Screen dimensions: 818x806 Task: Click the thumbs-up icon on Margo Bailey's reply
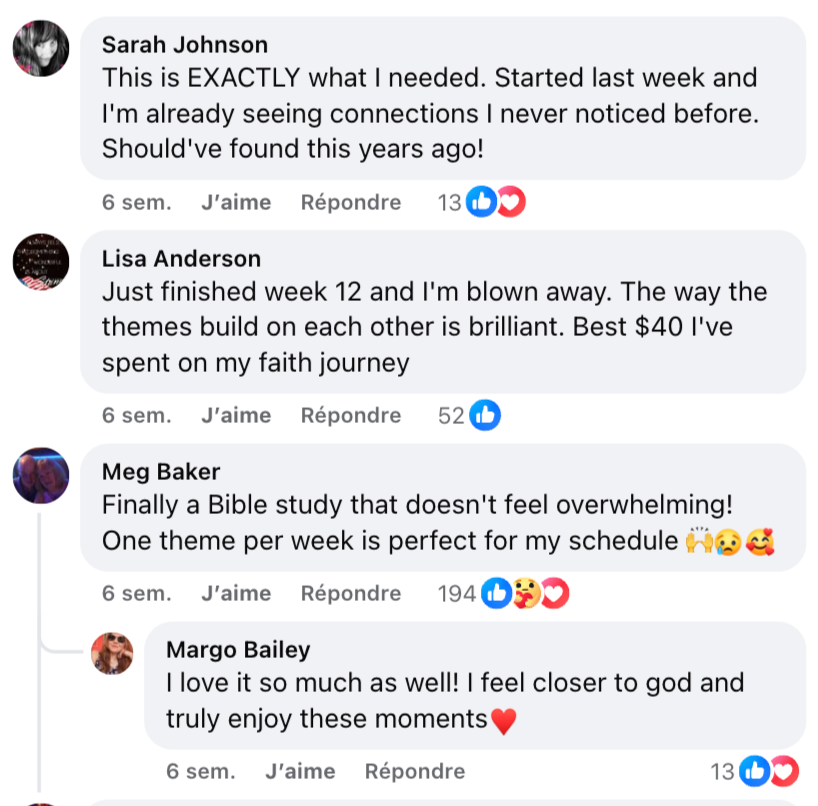coord(753,771)
